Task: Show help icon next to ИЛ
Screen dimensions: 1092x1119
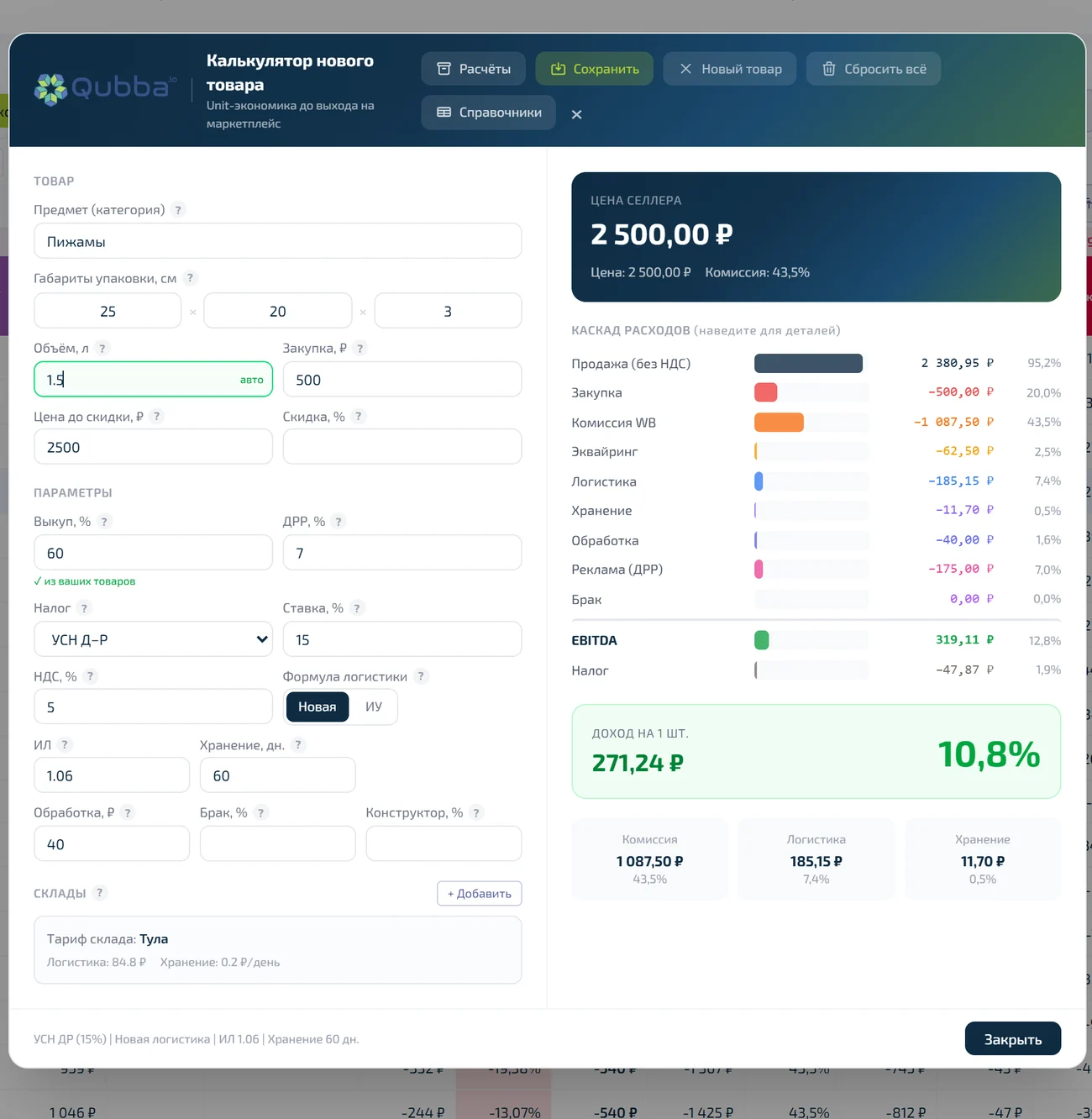Action: [x=65, y=745]
